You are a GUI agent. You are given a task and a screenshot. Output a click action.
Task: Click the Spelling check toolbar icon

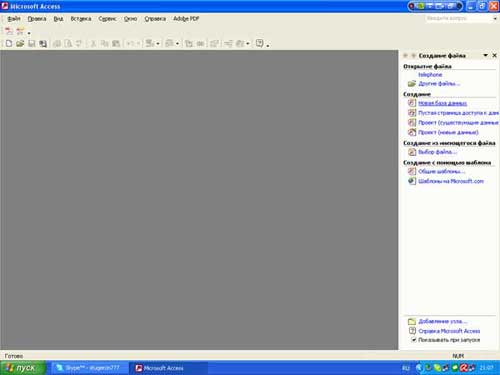click(79, 43)
